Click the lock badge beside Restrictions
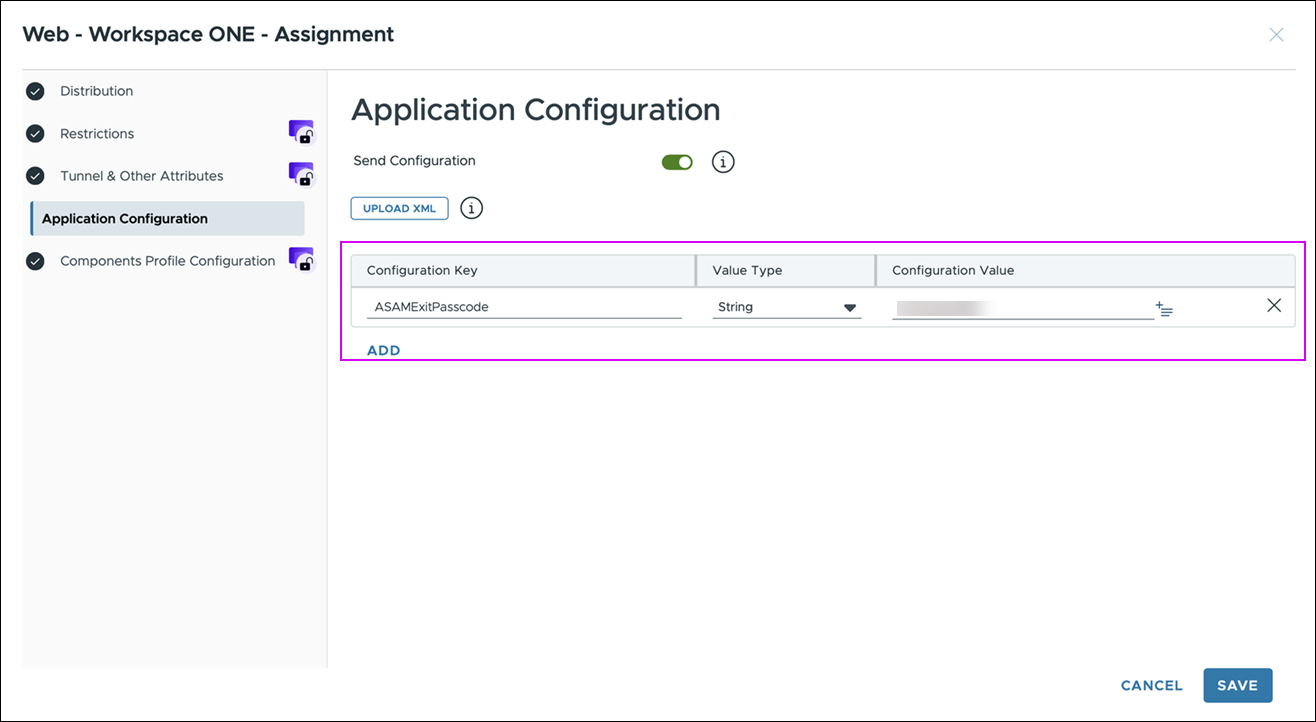This screenshot has width=1316, height=722. pos(301,133)
